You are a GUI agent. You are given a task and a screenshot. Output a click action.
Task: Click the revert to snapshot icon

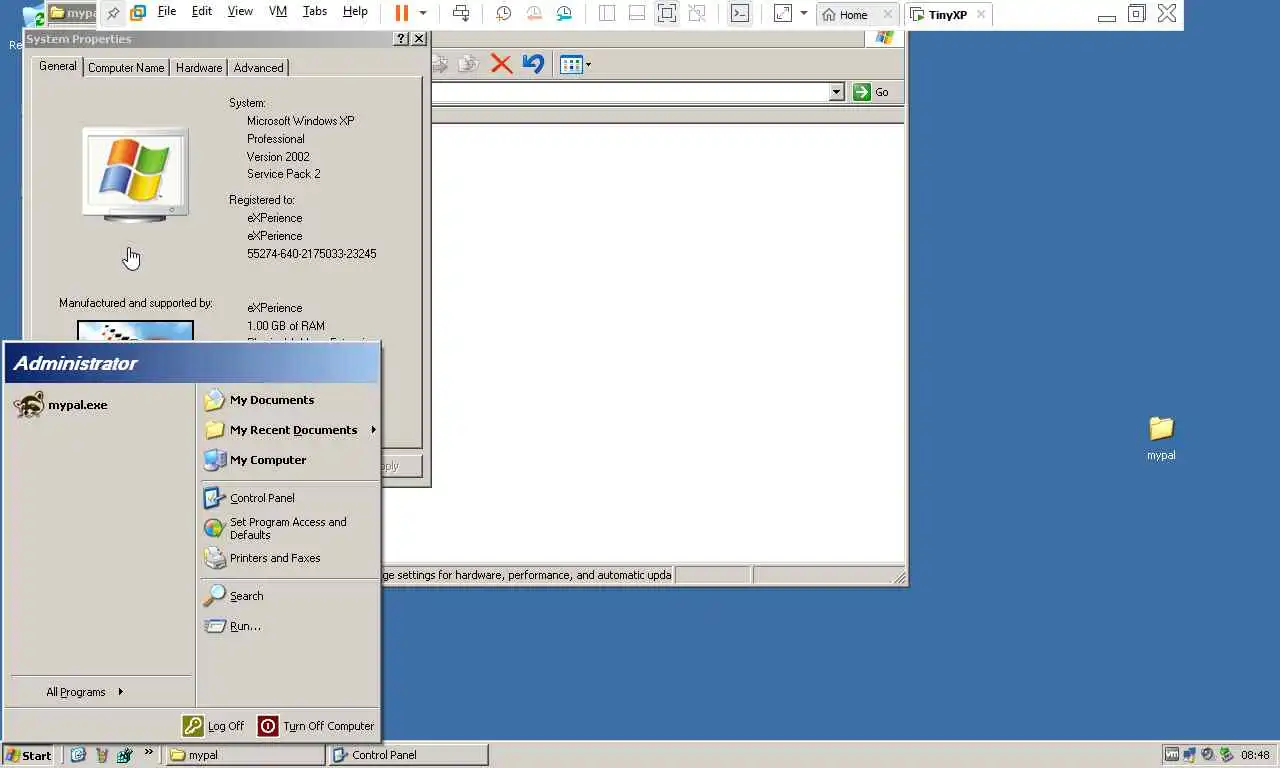[535, 13]
